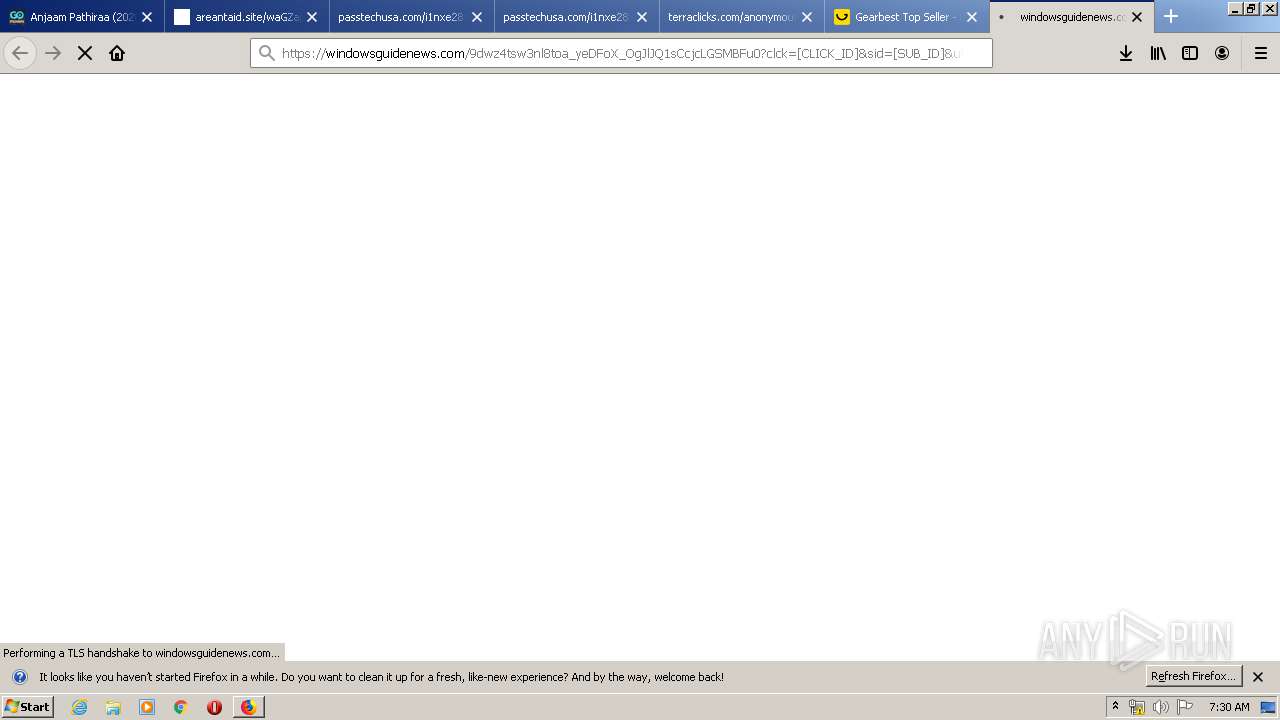Click the address bar URL field
This screenshot has width=1280, height=720.
click(x=620, y=53)
